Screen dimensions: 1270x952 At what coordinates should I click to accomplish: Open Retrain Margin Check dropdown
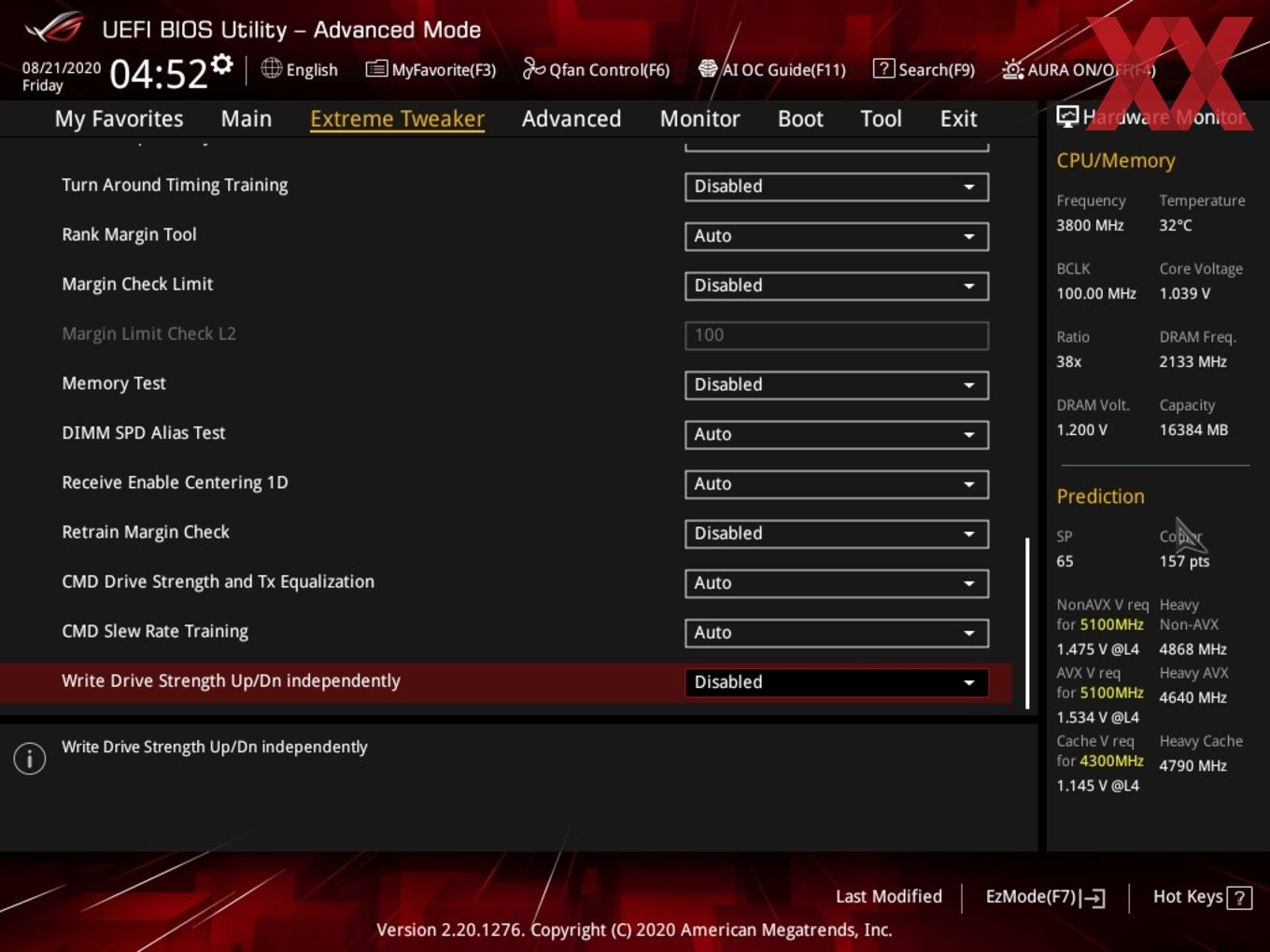(x=837, y=533)
